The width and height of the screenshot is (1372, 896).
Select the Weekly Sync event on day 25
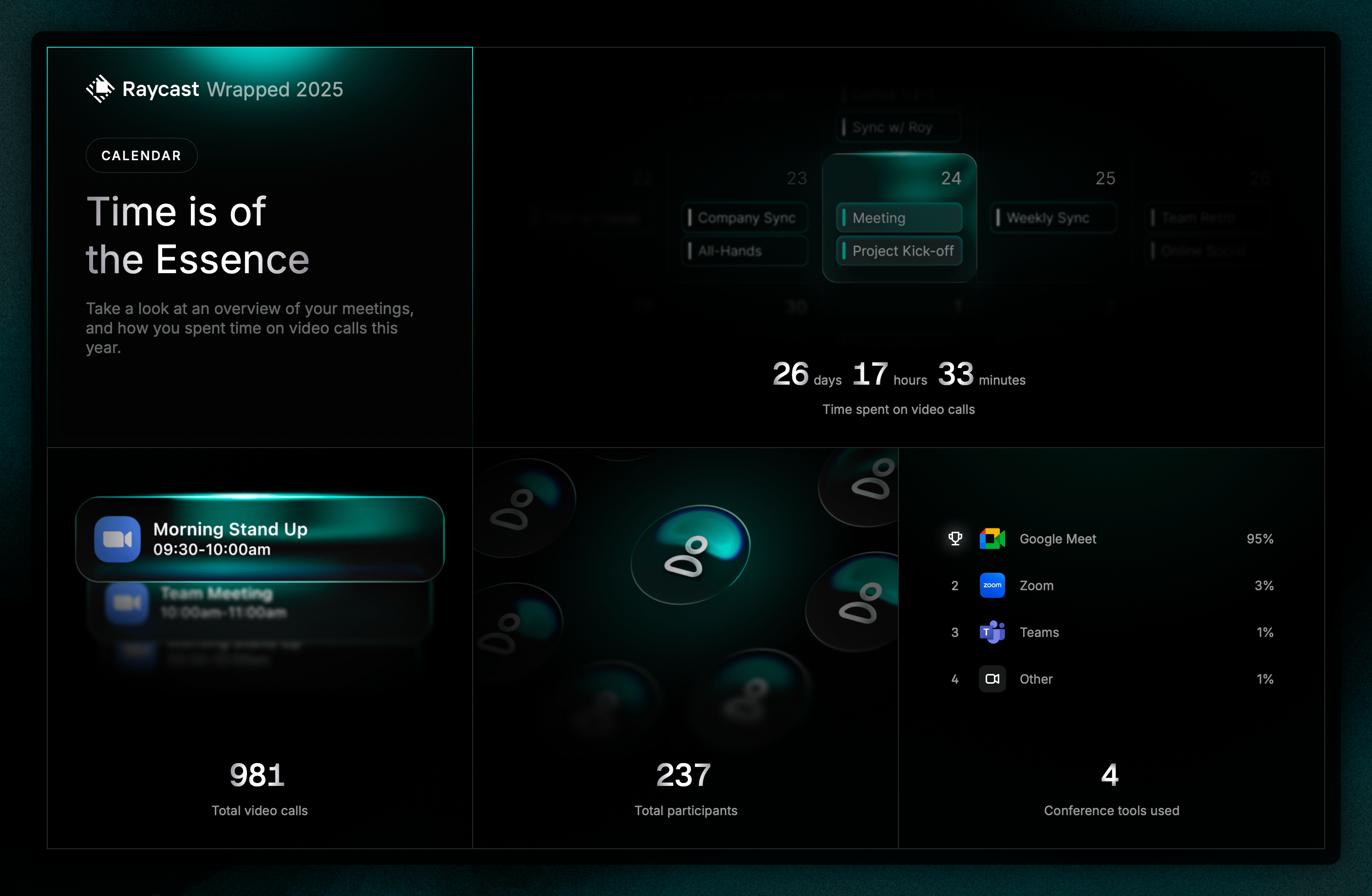pos(1053,218)
